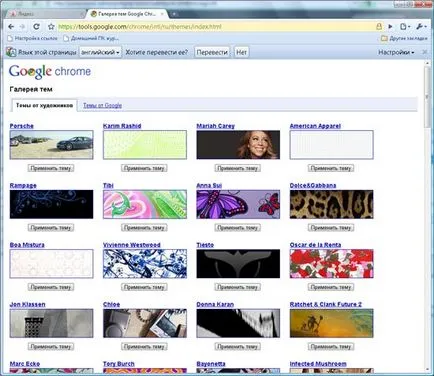434x376 pixels.
Task: Click the Anna Sui butterfly thumbnail
Action: pyautogui.click(x=238, y=204)
